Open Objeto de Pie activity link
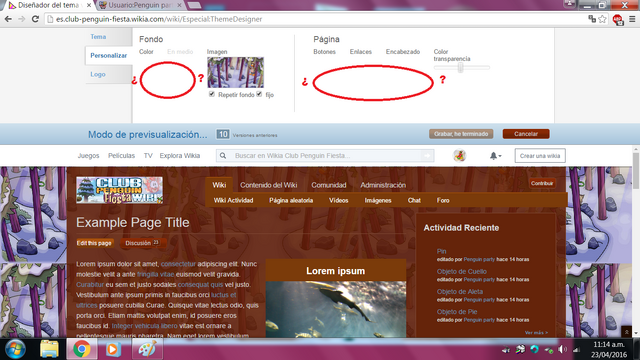The height and width of the screenshot is (360, 640). point(457,311)
